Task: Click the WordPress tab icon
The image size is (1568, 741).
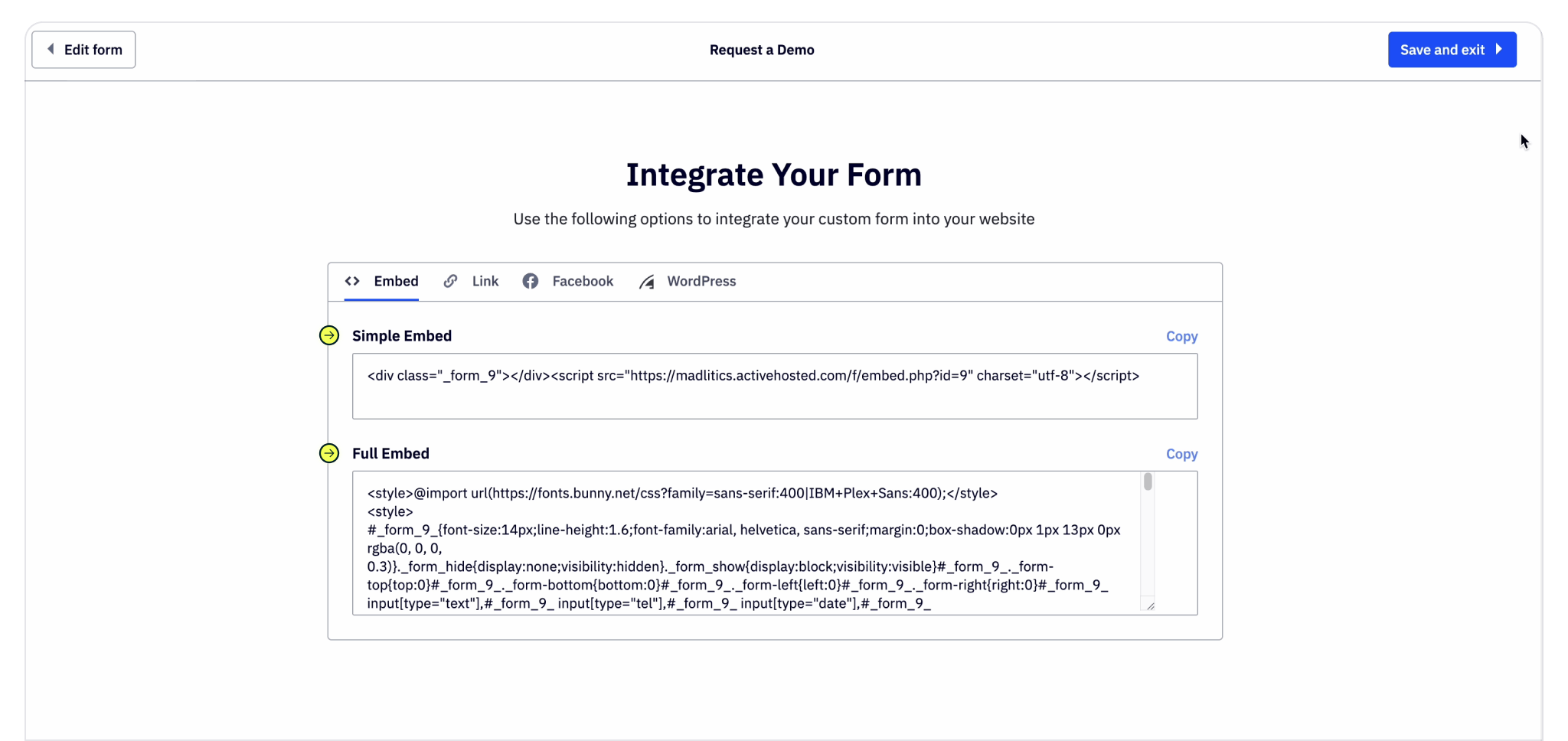Action: (647, 282)
